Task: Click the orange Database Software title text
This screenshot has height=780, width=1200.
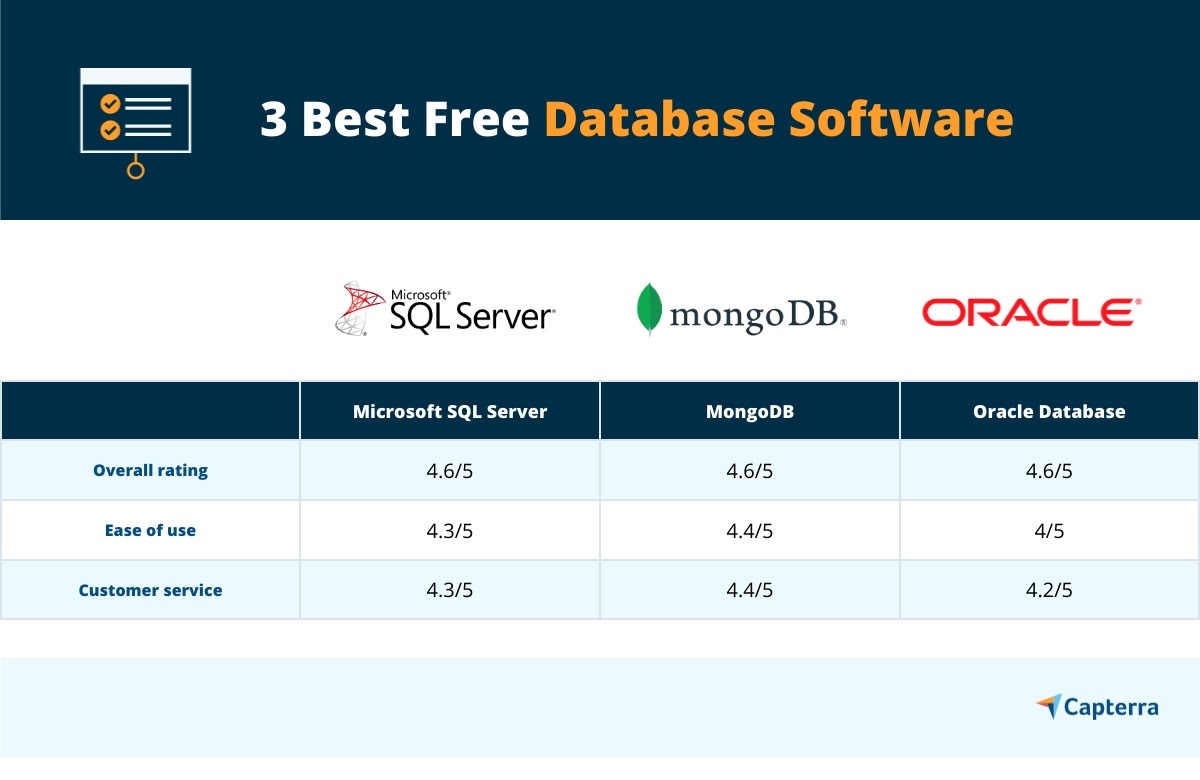Action: (778, 119)
